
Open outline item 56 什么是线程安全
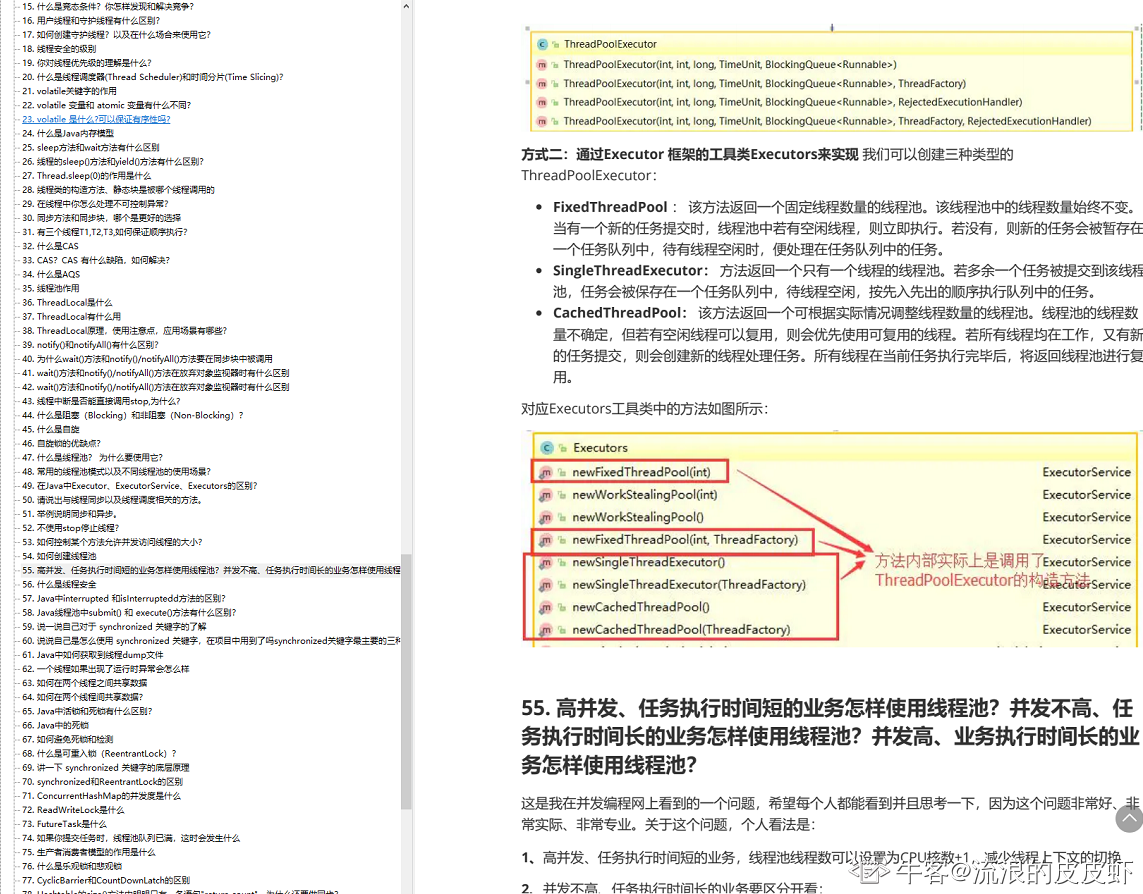pos(59,584)
